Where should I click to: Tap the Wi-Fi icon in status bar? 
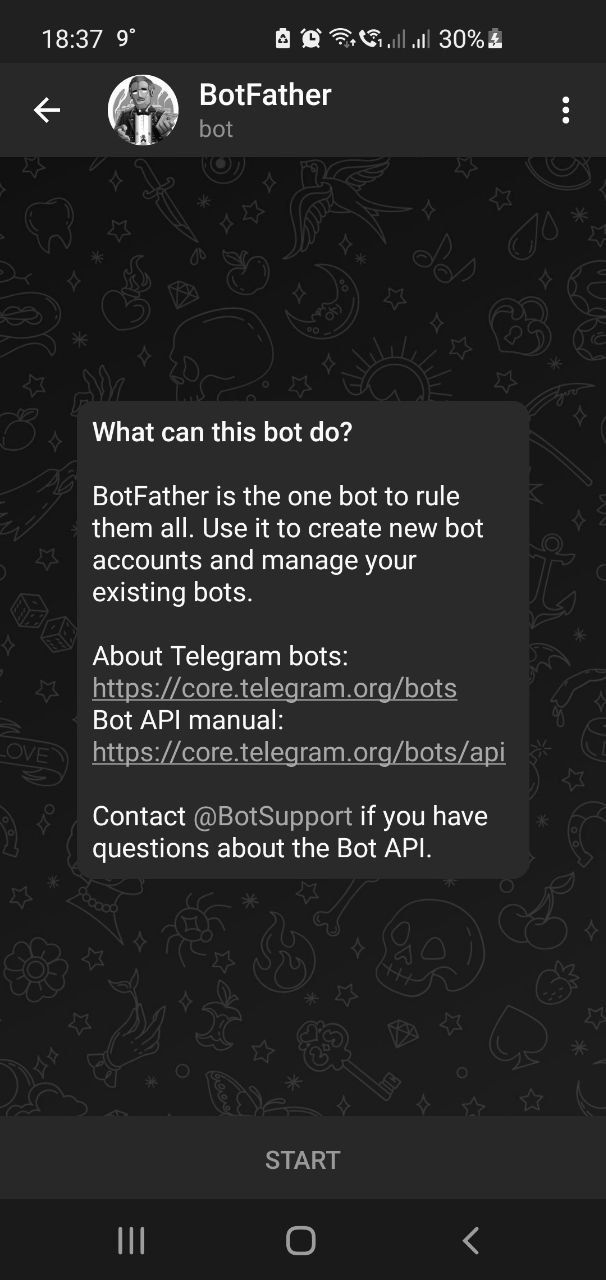[x=342, y=38]
